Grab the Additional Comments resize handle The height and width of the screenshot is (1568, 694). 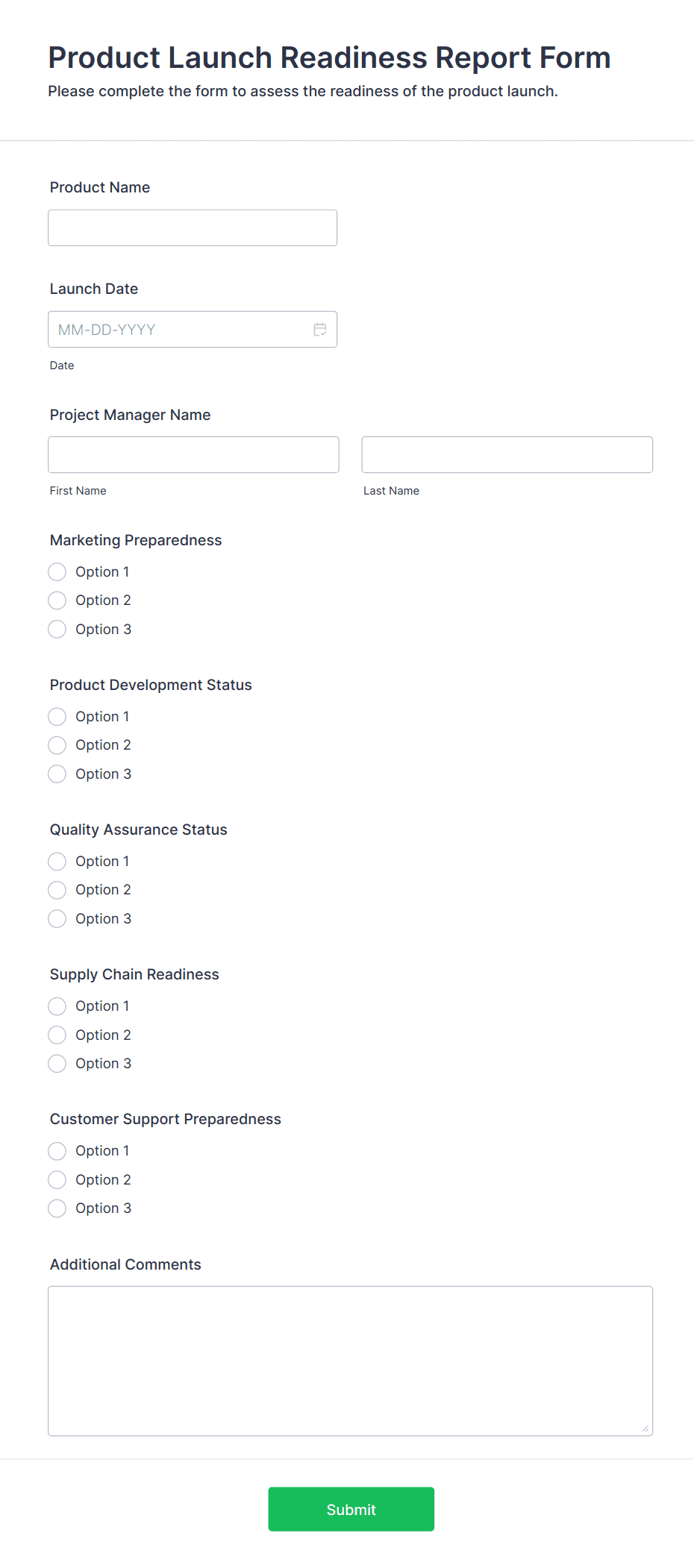(645, 1429)
